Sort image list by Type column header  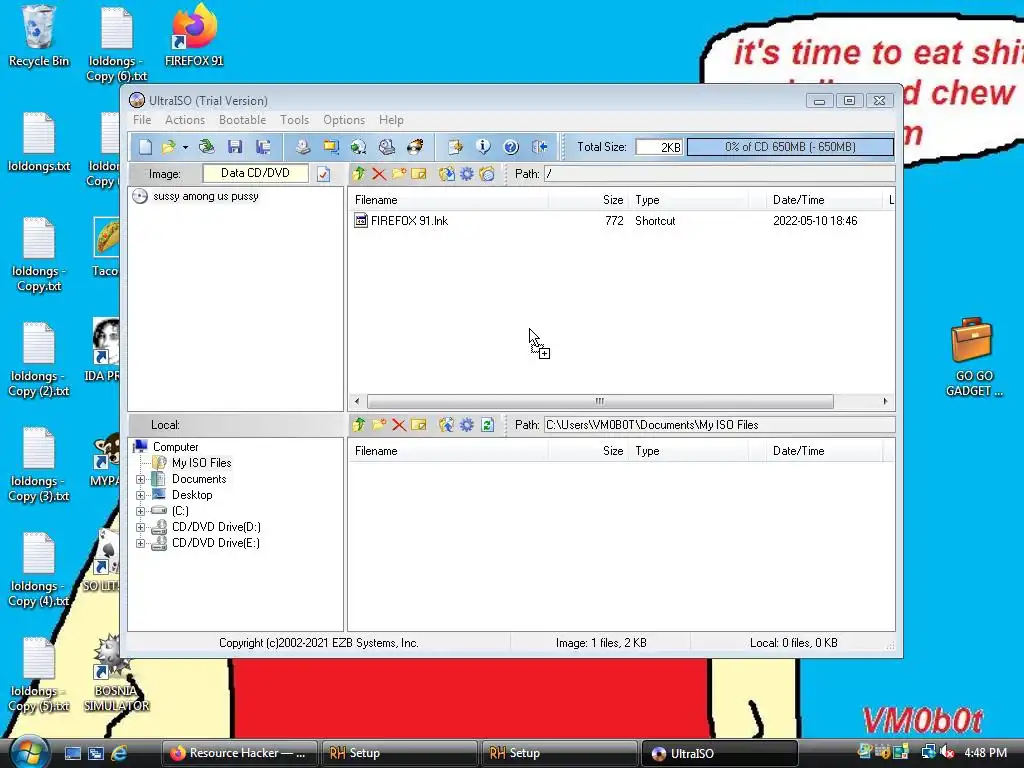pyautogui.click(x=689, y=200)
